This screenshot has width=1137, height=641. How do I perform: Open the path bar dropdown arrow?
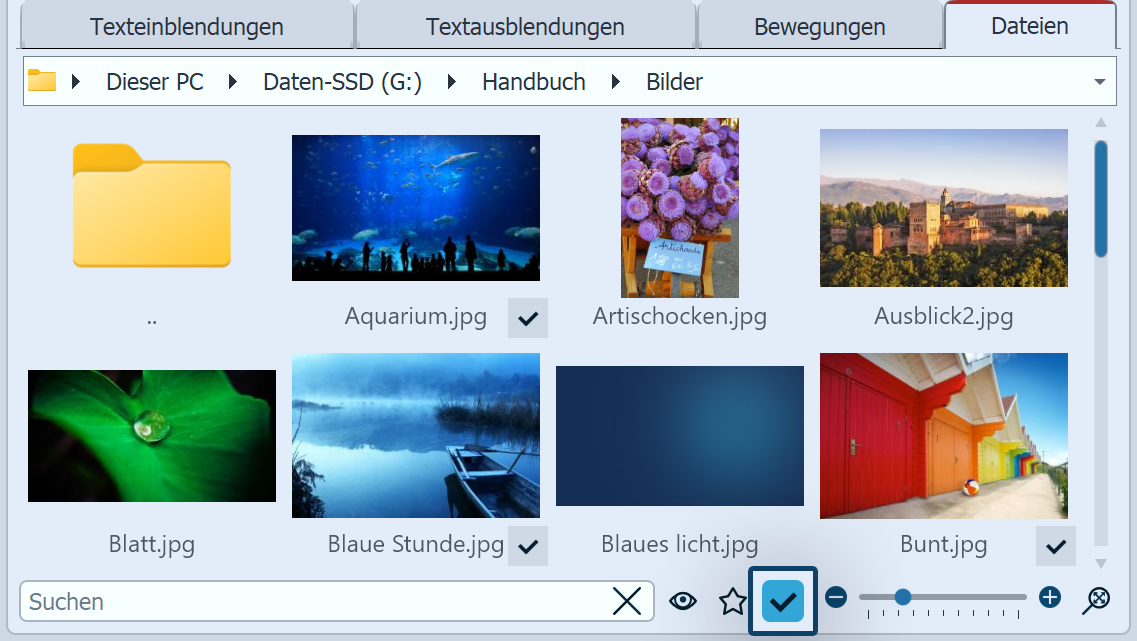click(x=1100, y=81)
